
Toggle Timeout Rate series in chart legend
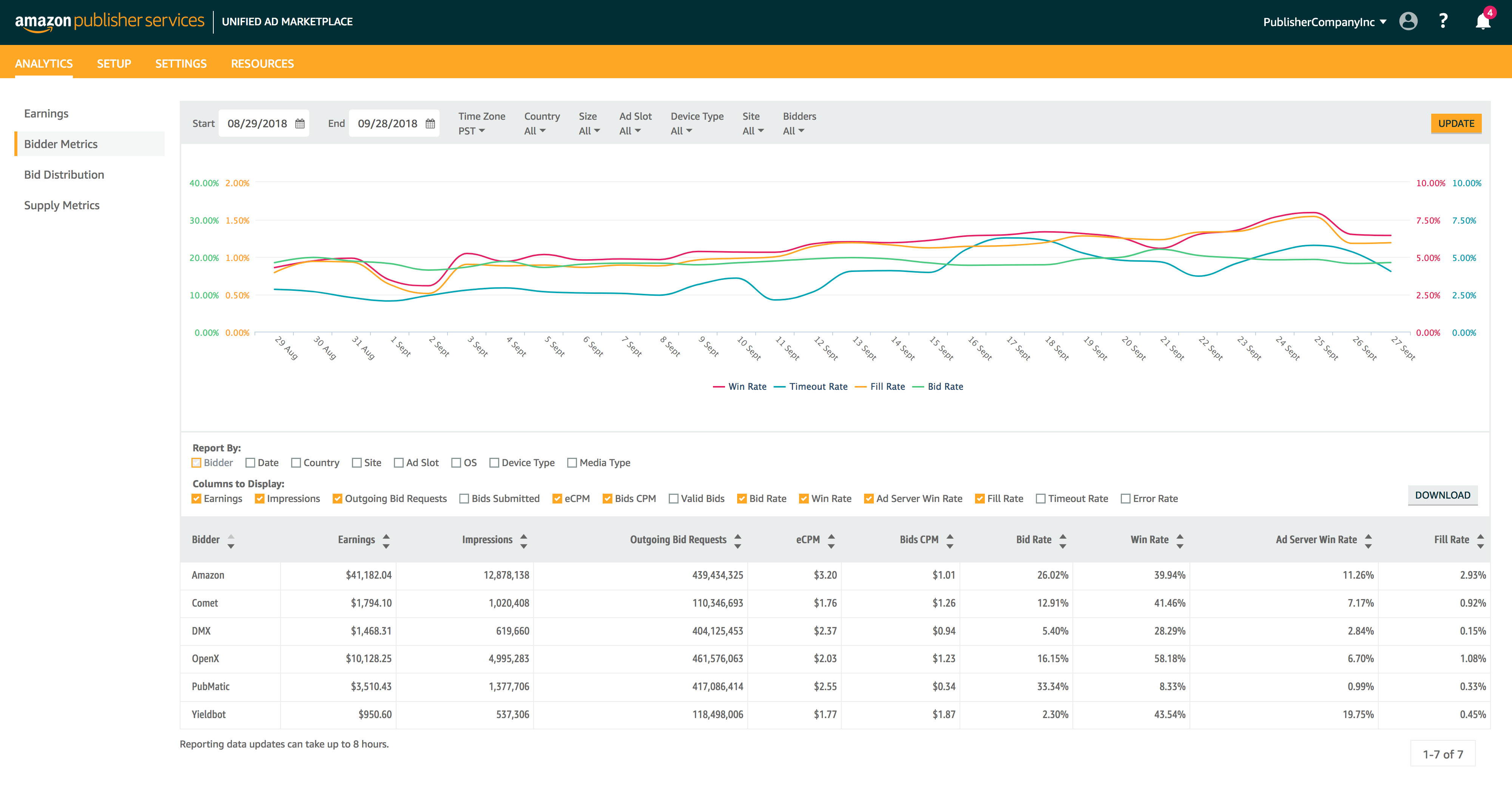(811, 386)
